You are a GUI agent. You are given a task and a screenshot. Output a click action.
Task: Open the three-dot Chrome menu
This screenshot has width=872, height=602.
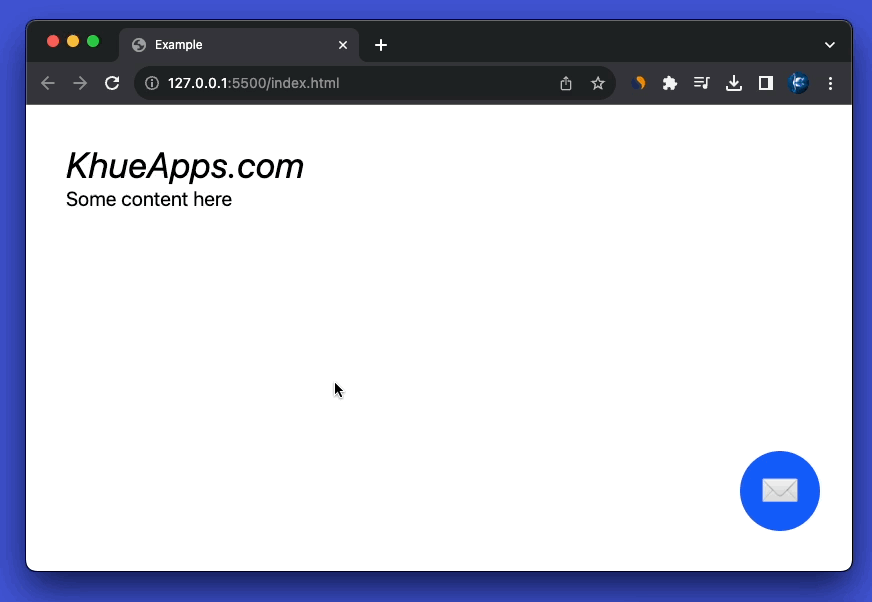coord(830,83)
